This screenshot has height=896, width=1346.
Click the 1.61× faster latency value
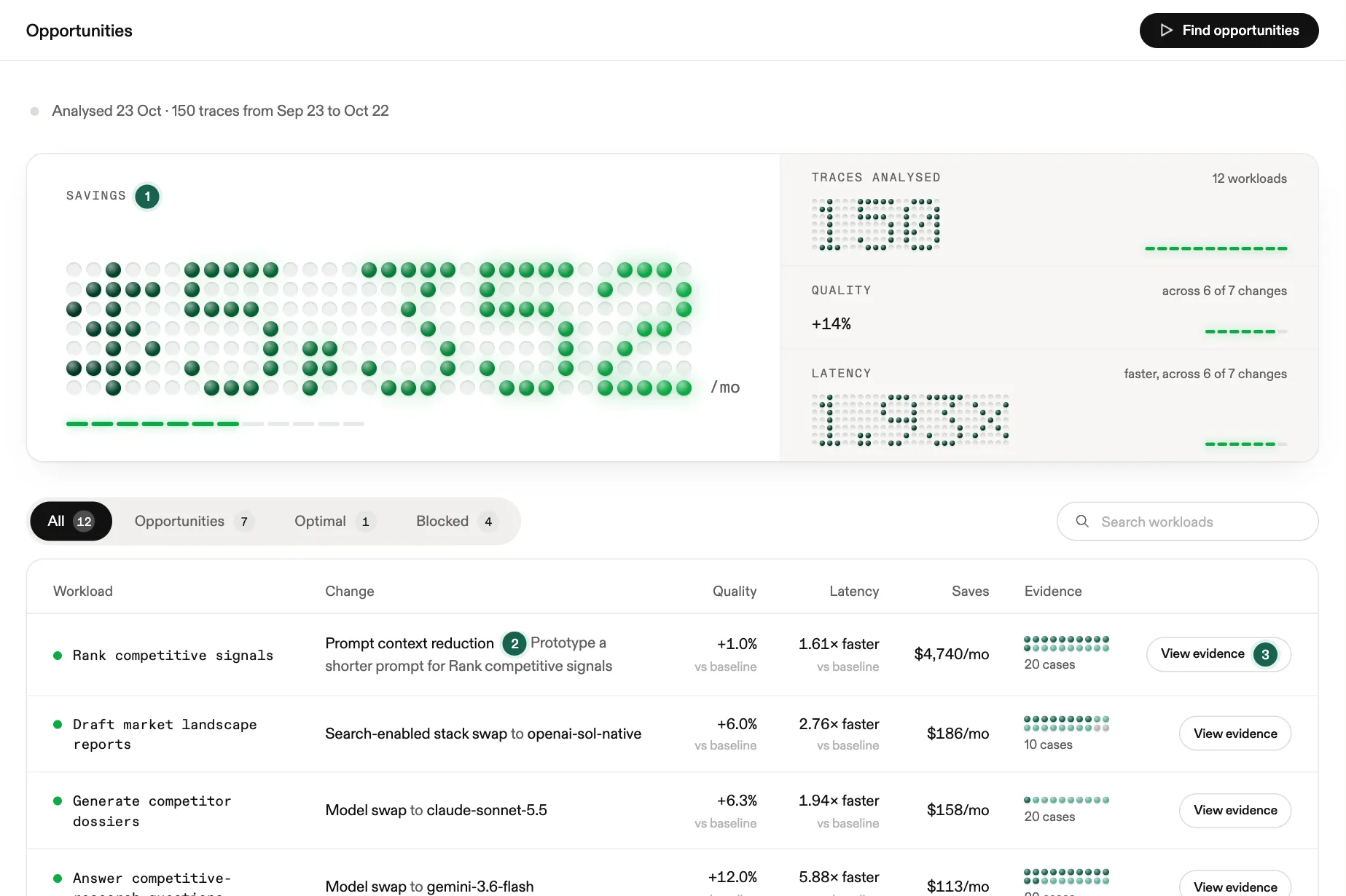tap(839, 644)
